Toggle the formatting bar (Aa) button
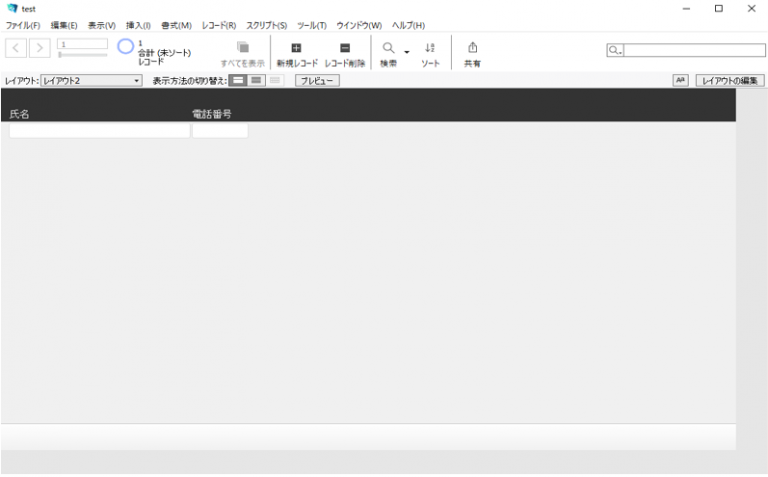Screen dimensions: 768x477 (682, 80)
